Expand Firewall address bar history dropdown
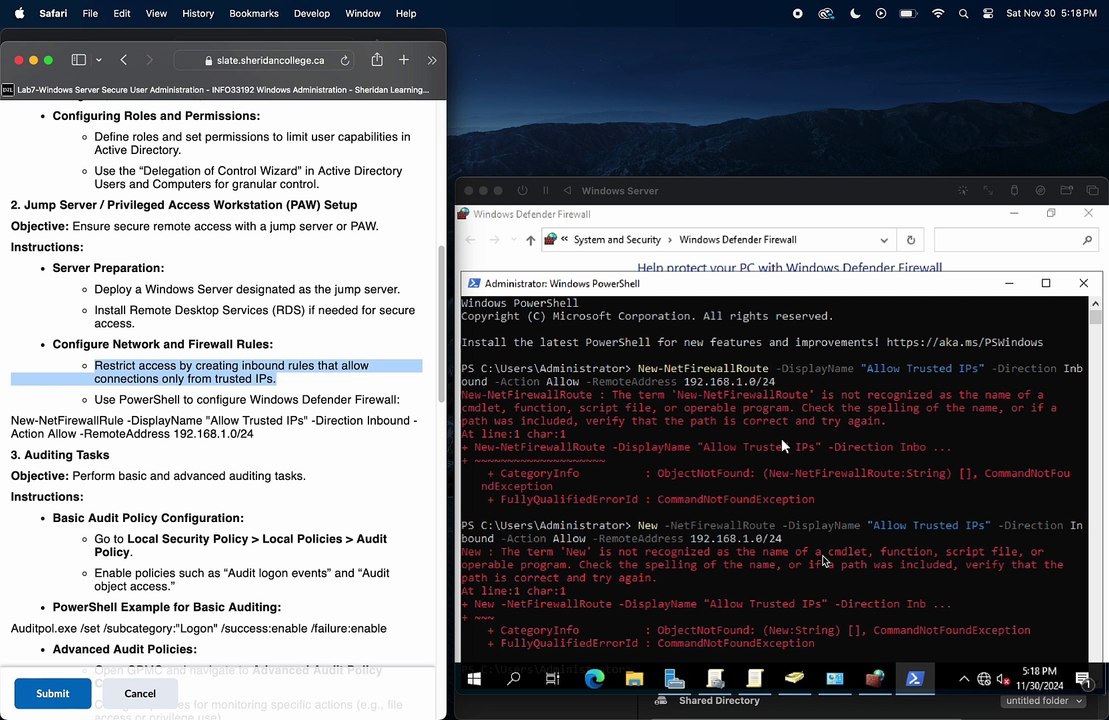Image resolution: width=1109 pixels, height=720 pixels. (x=884, y=240)
